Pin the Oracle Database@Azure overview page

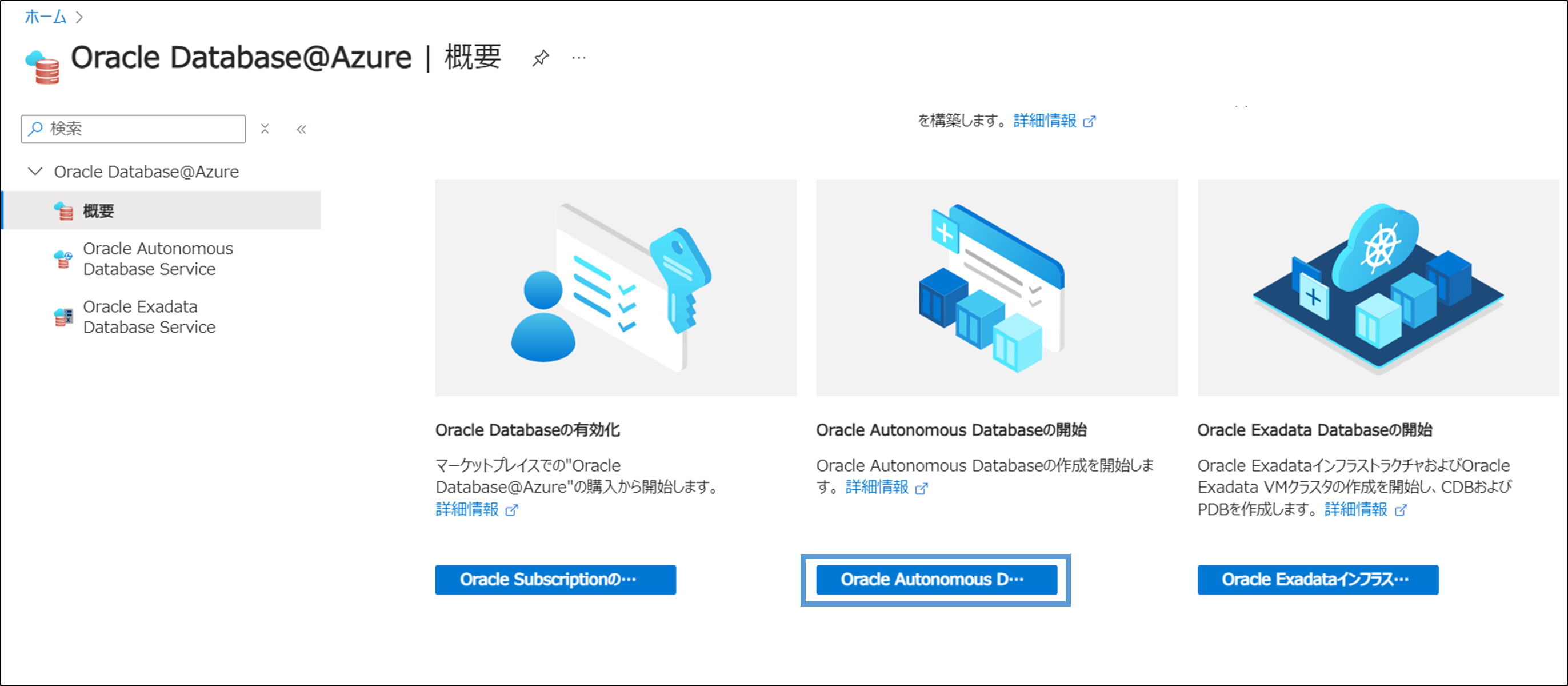point(541,58)
